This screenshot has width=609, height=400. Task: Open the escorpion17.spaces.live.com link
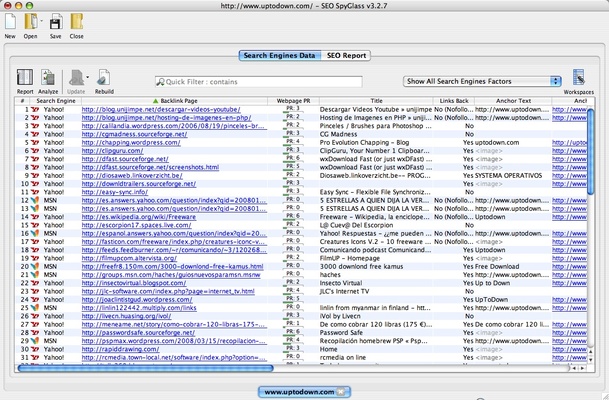click(136, 225)
